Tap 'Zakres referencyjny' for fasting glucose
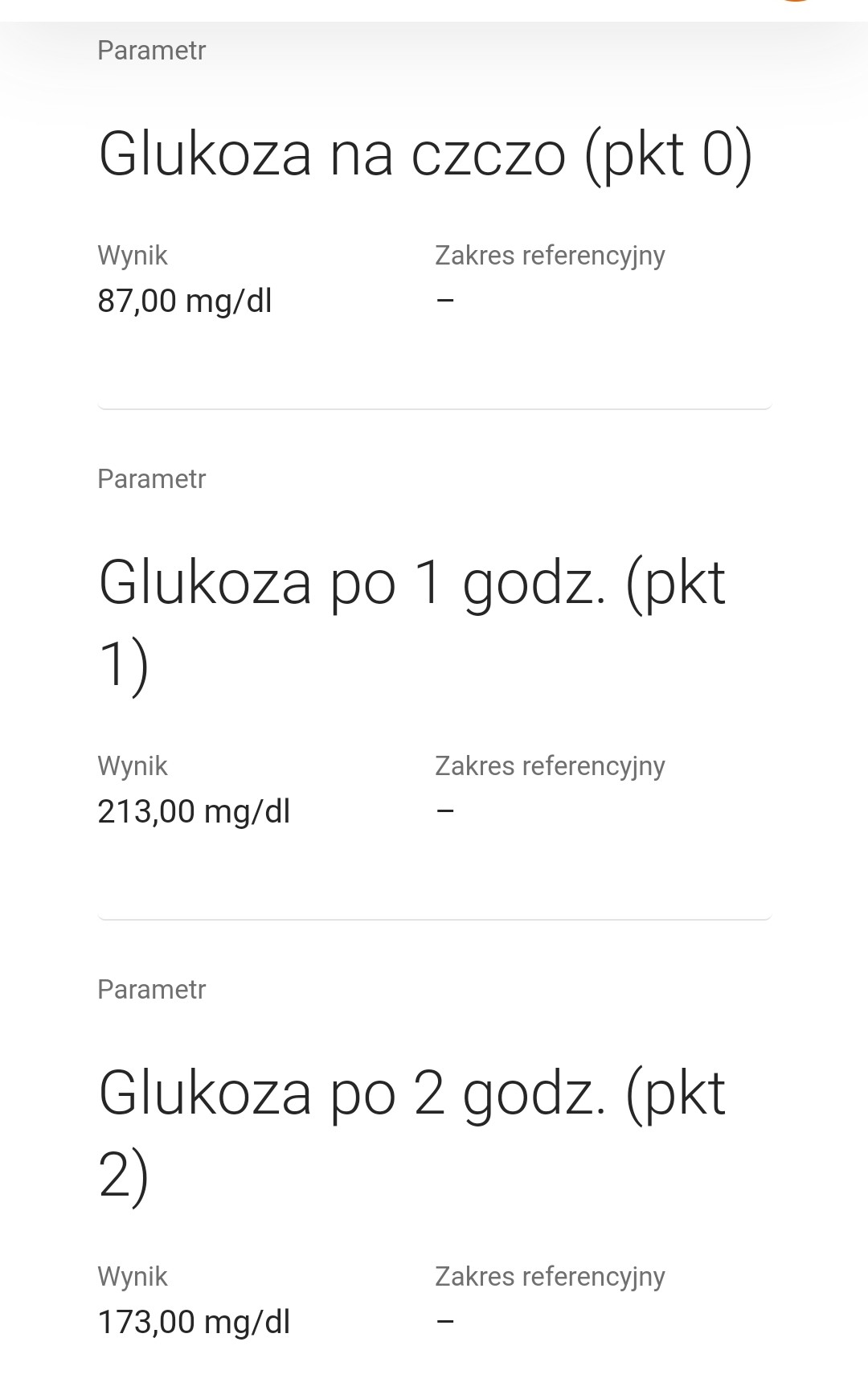The image size is (868, 1391). click(550, 256)
